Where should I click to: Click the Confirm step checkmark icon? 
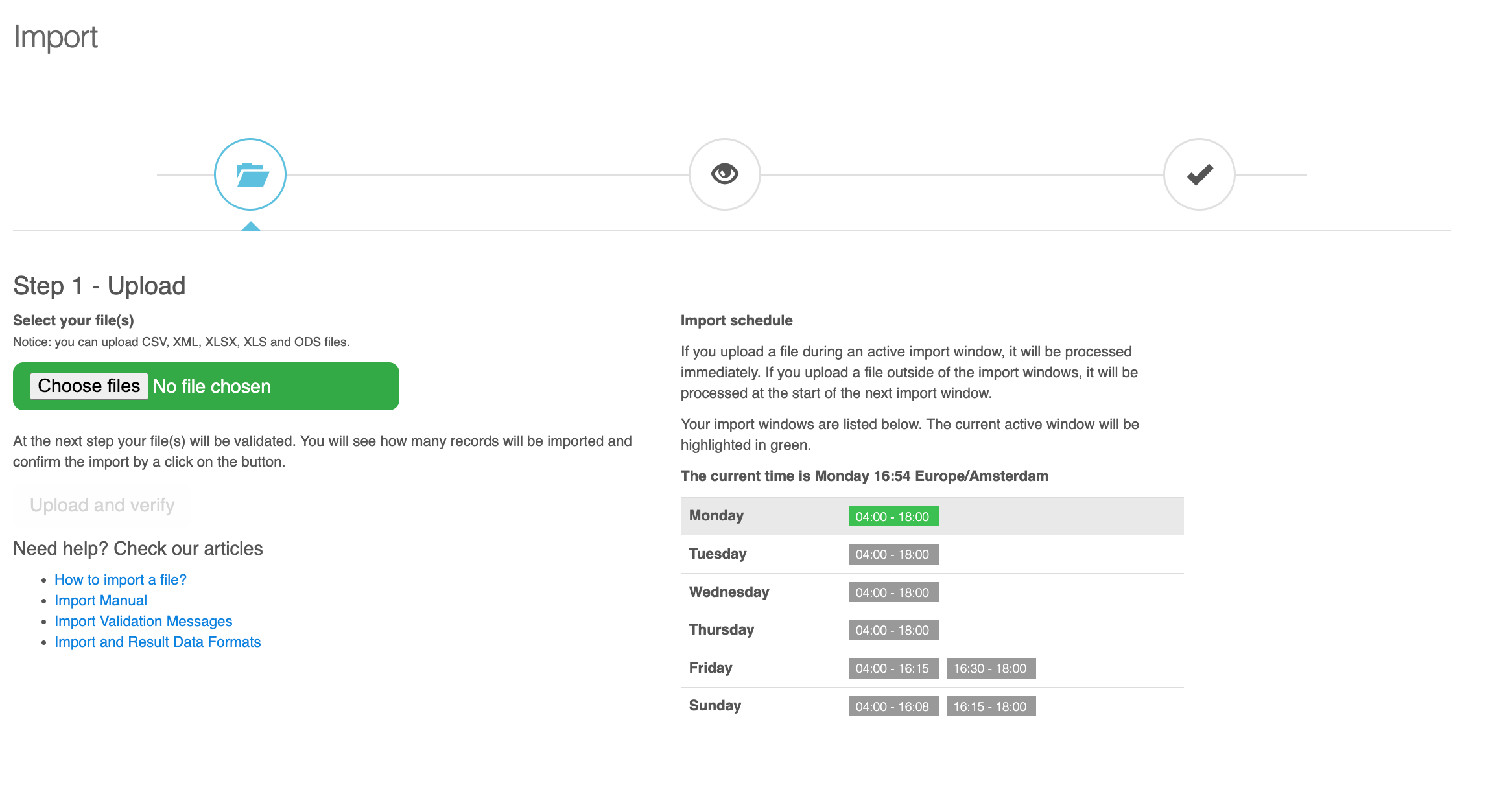coord(1199,174)
